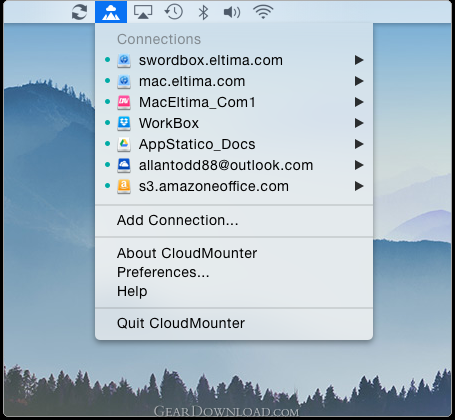Click the Amazon S3 icon beside s3.amazoneoffice.com

[x=124, y=186]
